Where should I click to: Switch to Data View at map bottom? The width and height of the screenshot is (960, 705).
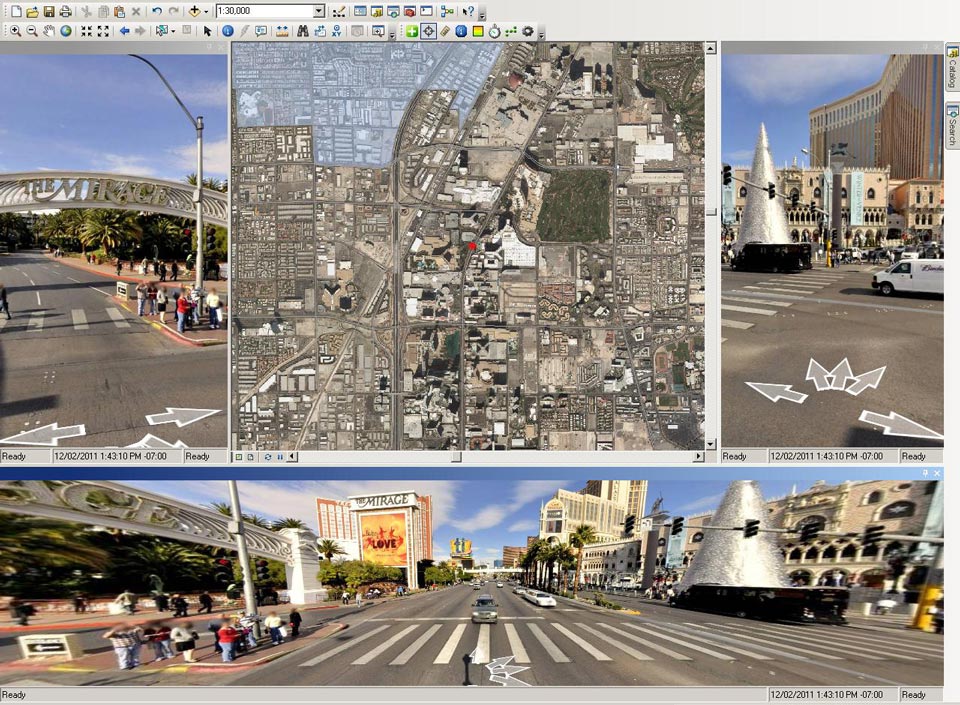point(238,457)
